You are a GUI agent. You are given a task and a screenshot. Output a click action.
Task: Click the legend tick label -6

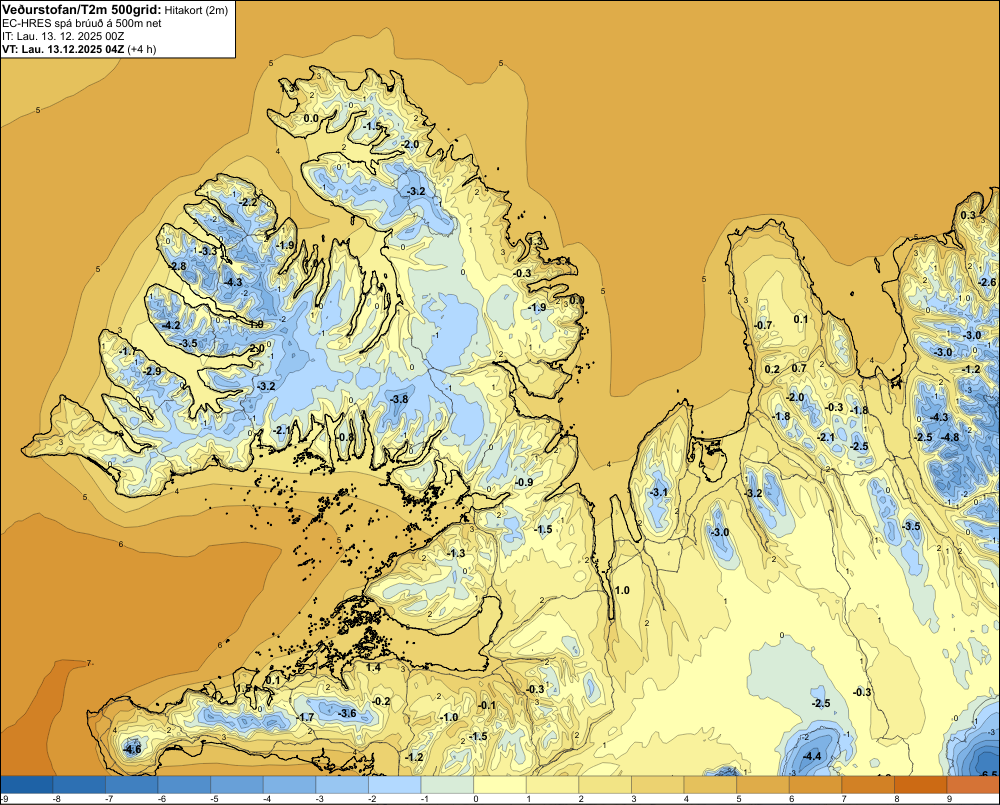[162, 799]
